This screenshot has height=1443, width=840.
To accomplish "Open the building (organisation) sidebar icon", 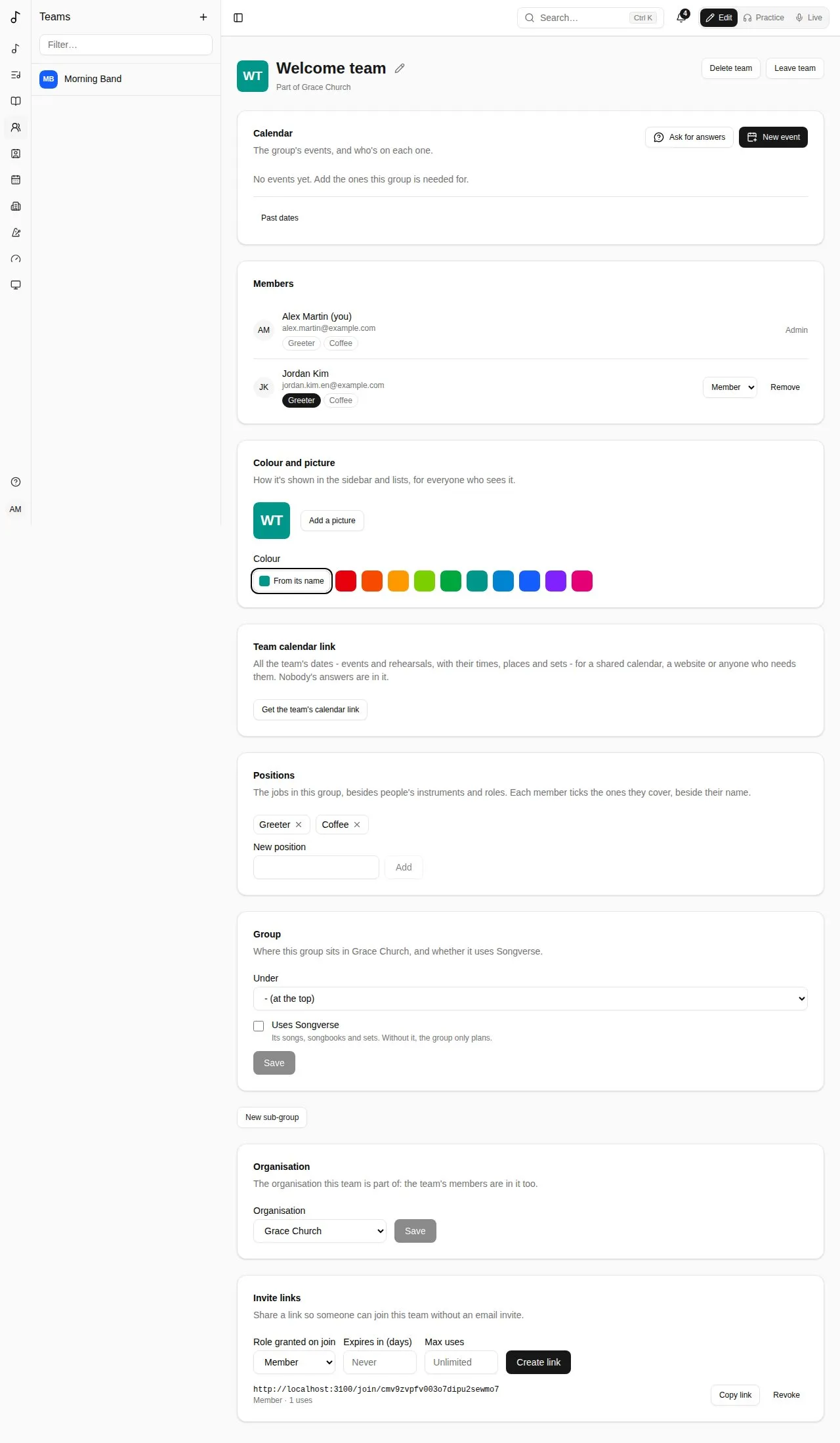I will [x=16, y=206].
